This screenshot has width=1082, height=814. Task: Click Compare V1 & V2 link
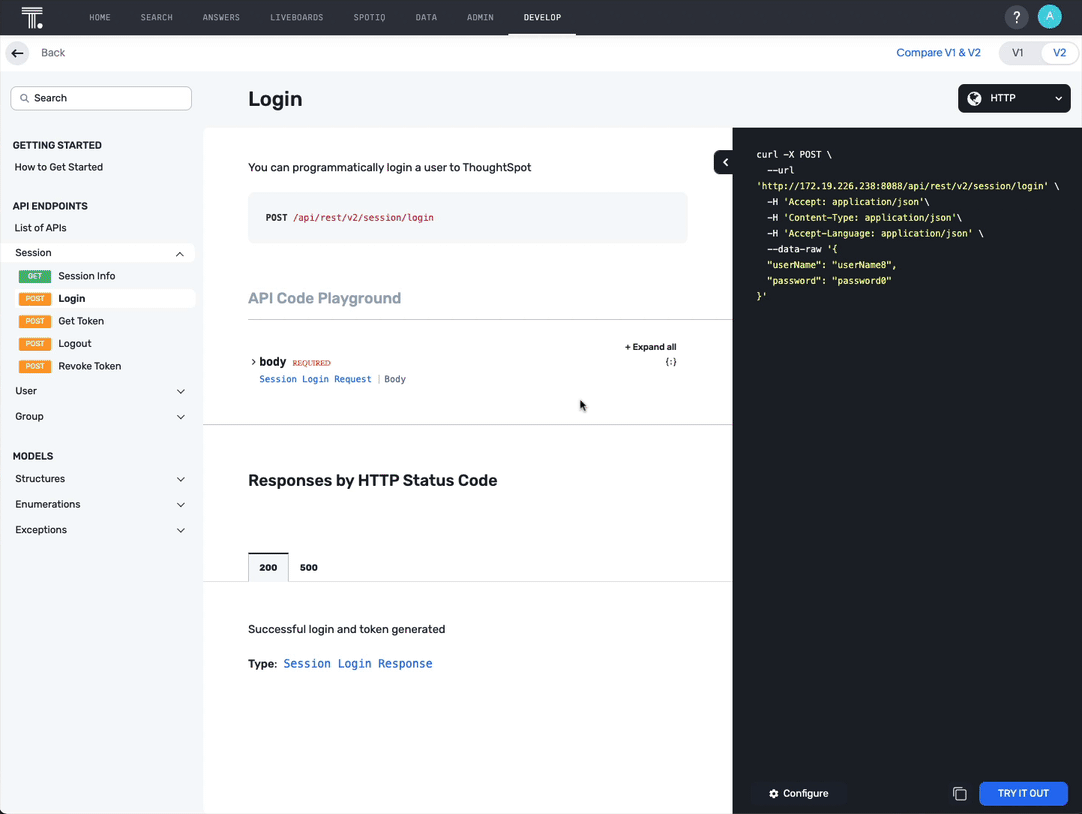(x=938, y=53)
